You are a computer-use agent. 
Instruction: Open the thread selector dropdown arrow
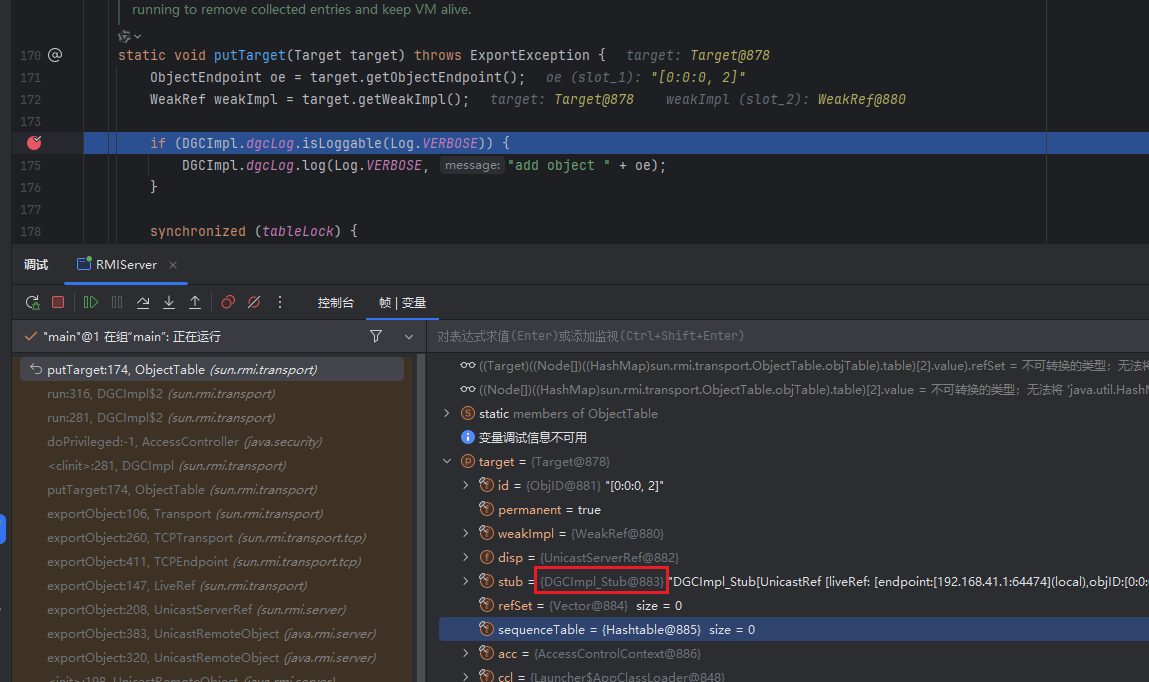[x=408, y=337]
